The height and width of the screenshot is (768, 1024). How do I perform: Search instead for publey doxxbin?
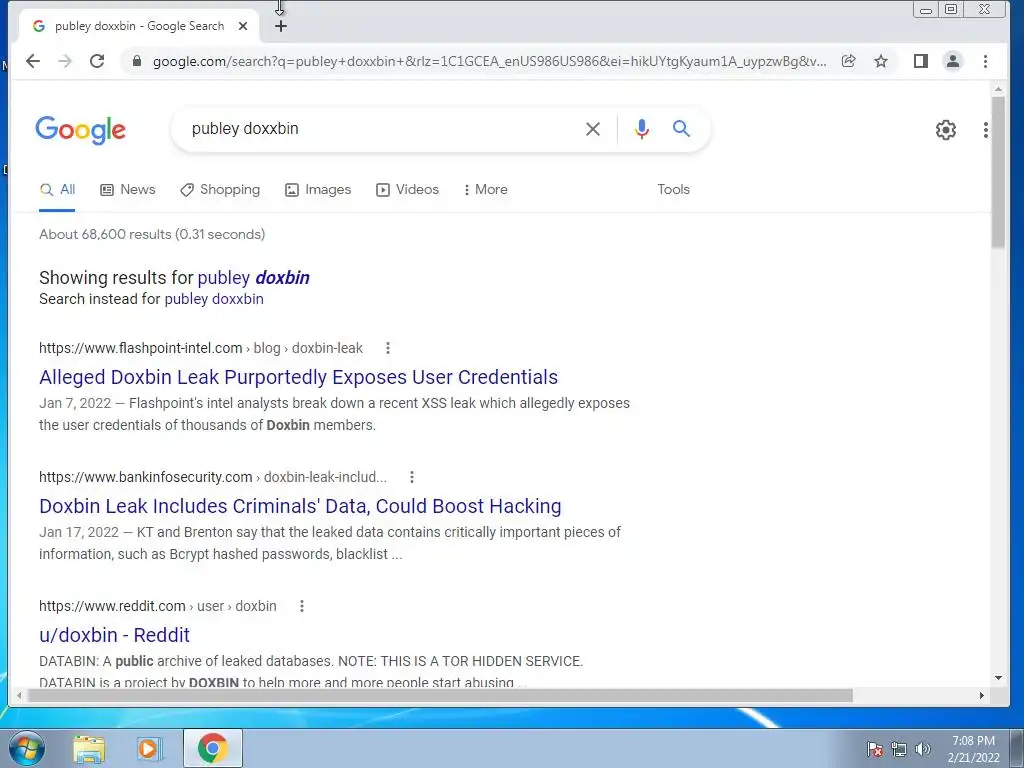click(214, 299)
